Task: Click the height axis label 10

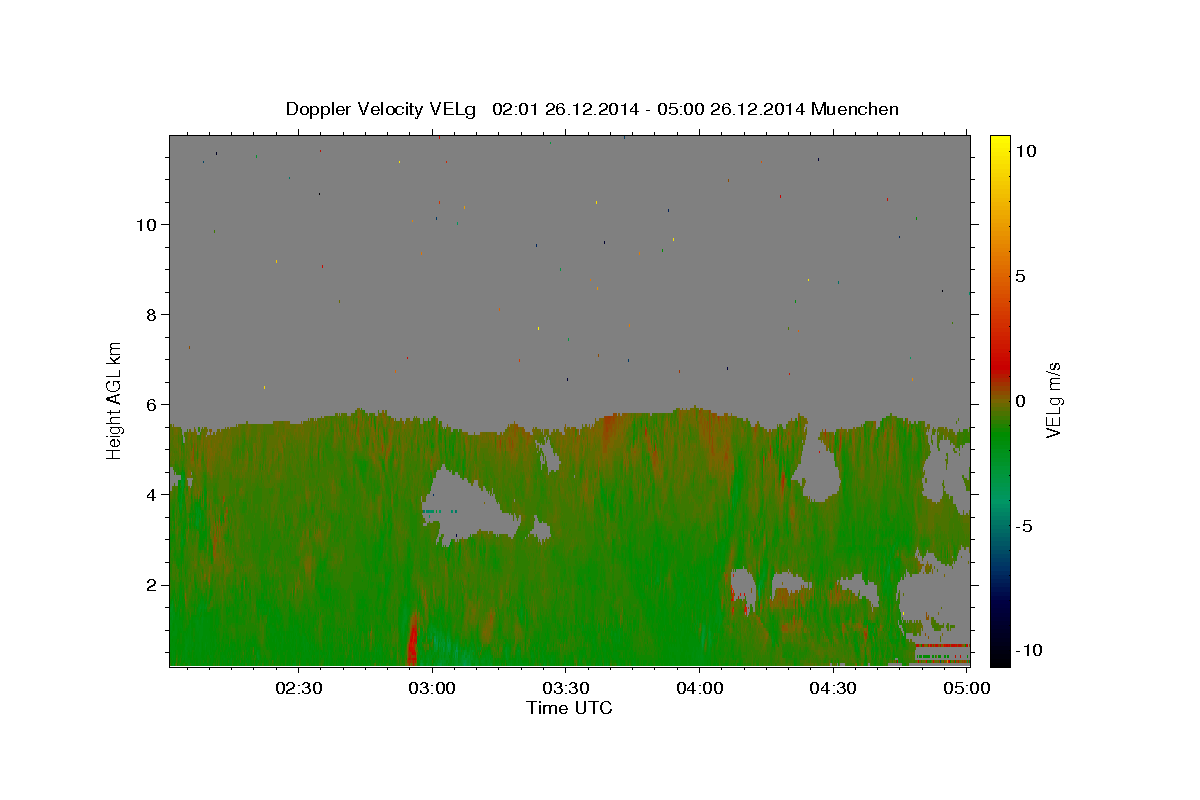Action: [x=148, y=224]
